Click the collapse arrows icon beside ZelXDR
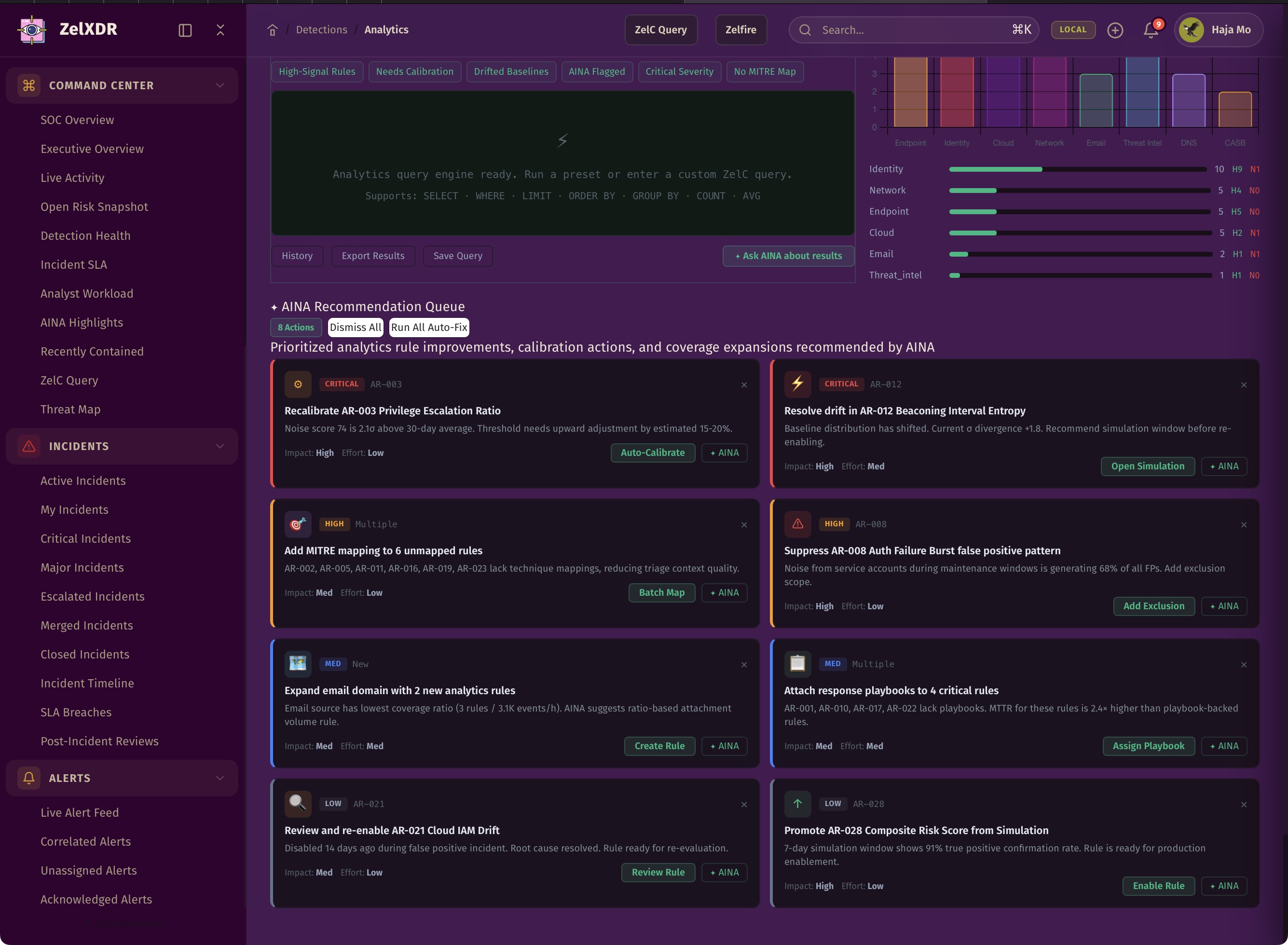This screenshot has height=945, width=1288. 220,30
